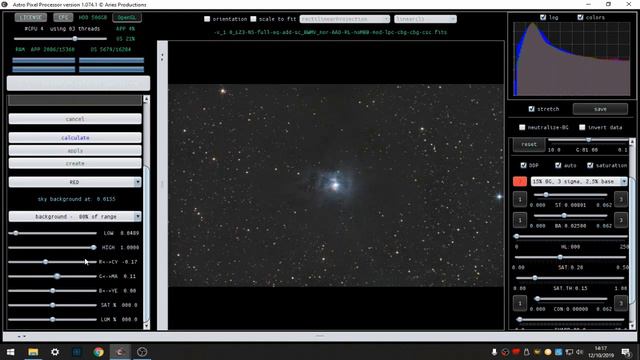Click the R<->CY slider handle
640x360 pixels.
[x=45, y=262]
